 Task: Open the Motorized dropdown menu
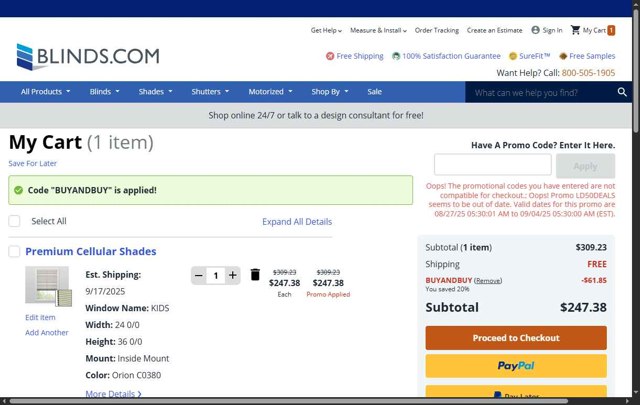tap(270, 91)
